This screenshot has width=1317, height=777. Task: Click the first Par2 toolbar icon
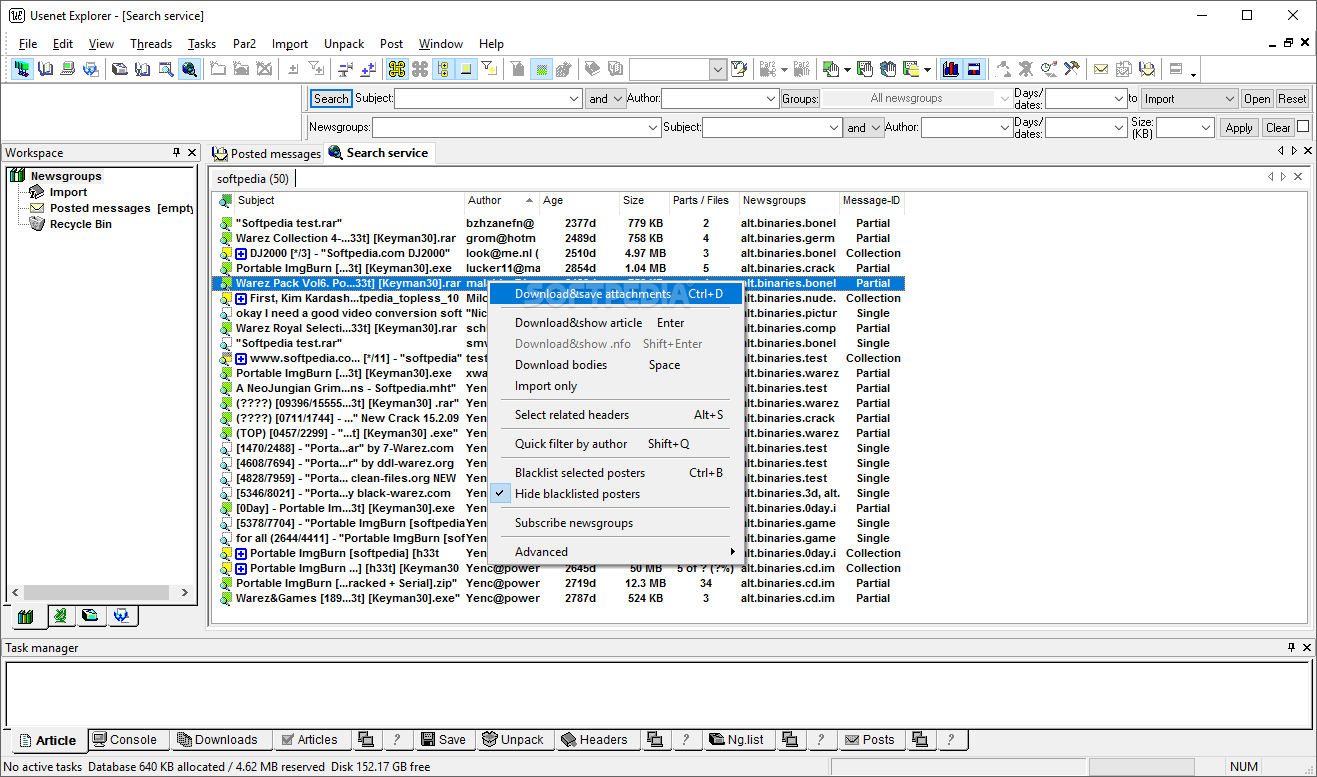pyautogui.click(x=768, y=69)
